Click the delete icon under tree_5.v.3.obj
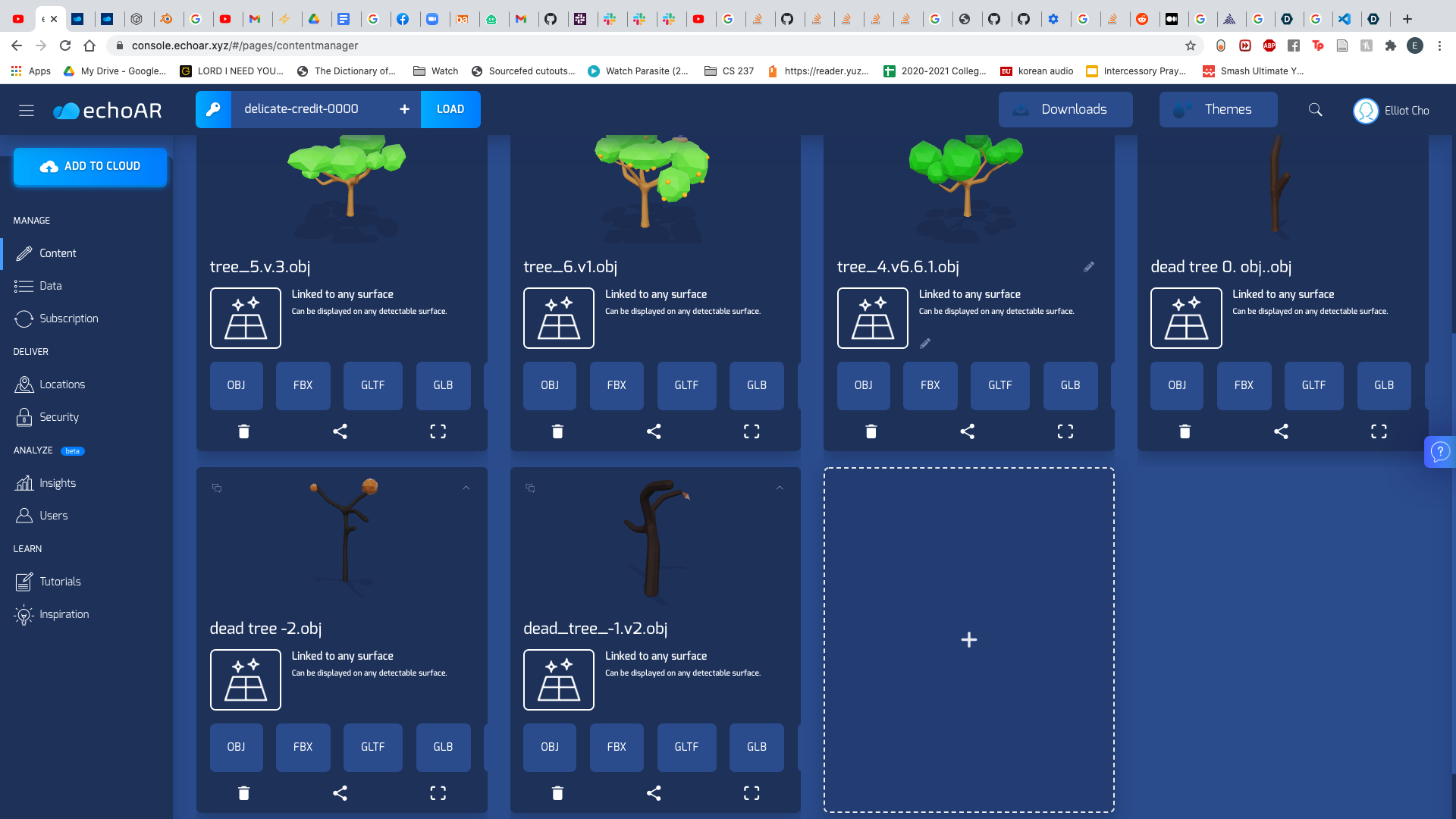This screenshot has width=1456, height=819. click(x=243, y=431)
